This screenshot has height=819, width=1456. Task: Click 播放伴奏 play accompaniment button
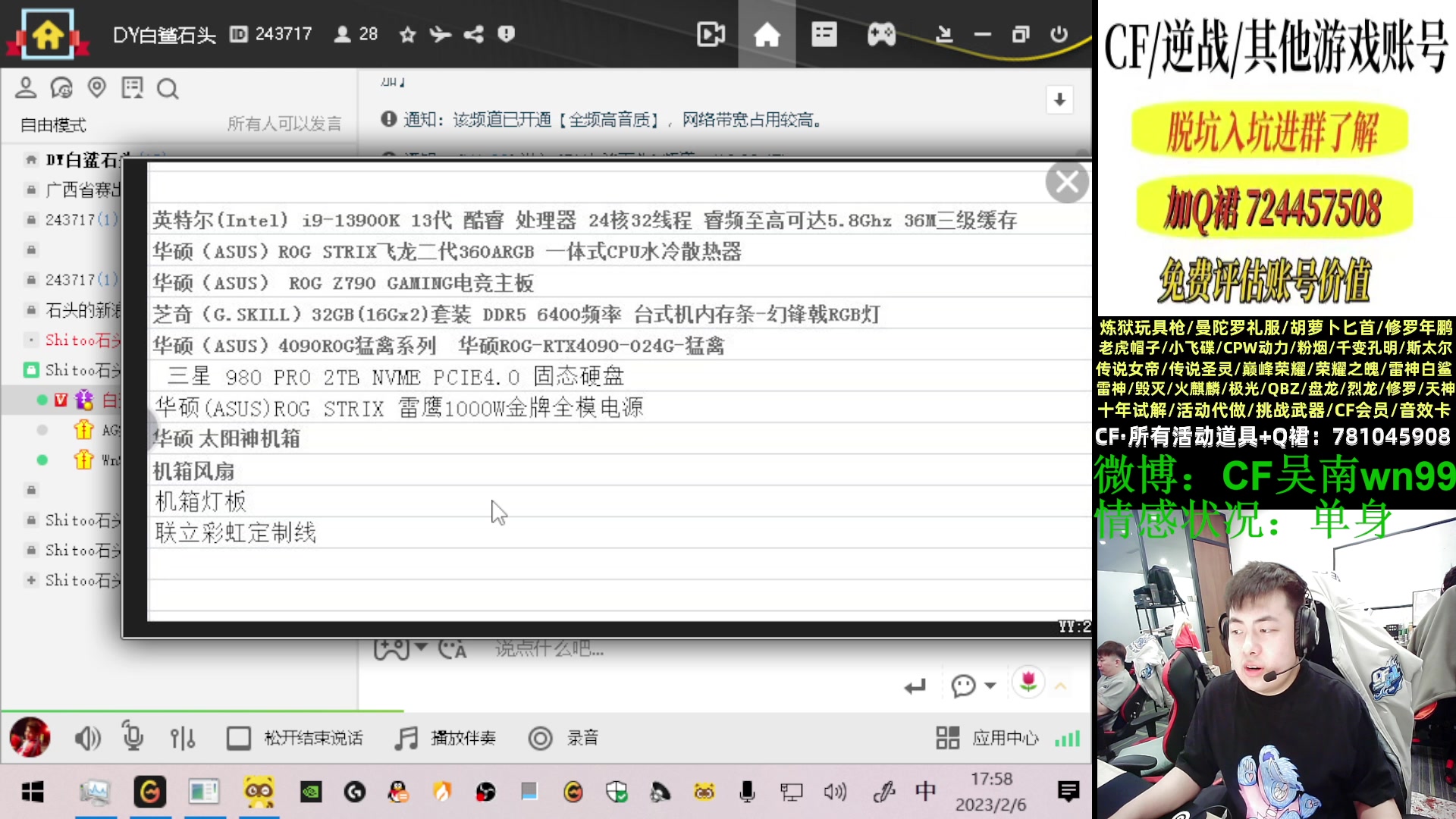(x=445, y=738)
